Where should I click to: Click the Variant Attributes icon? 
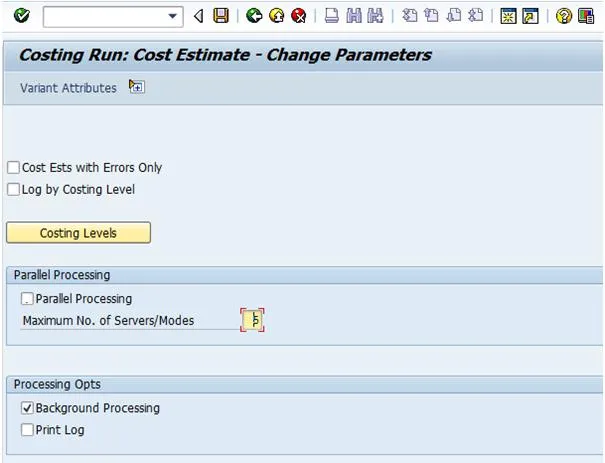[137, 87]
